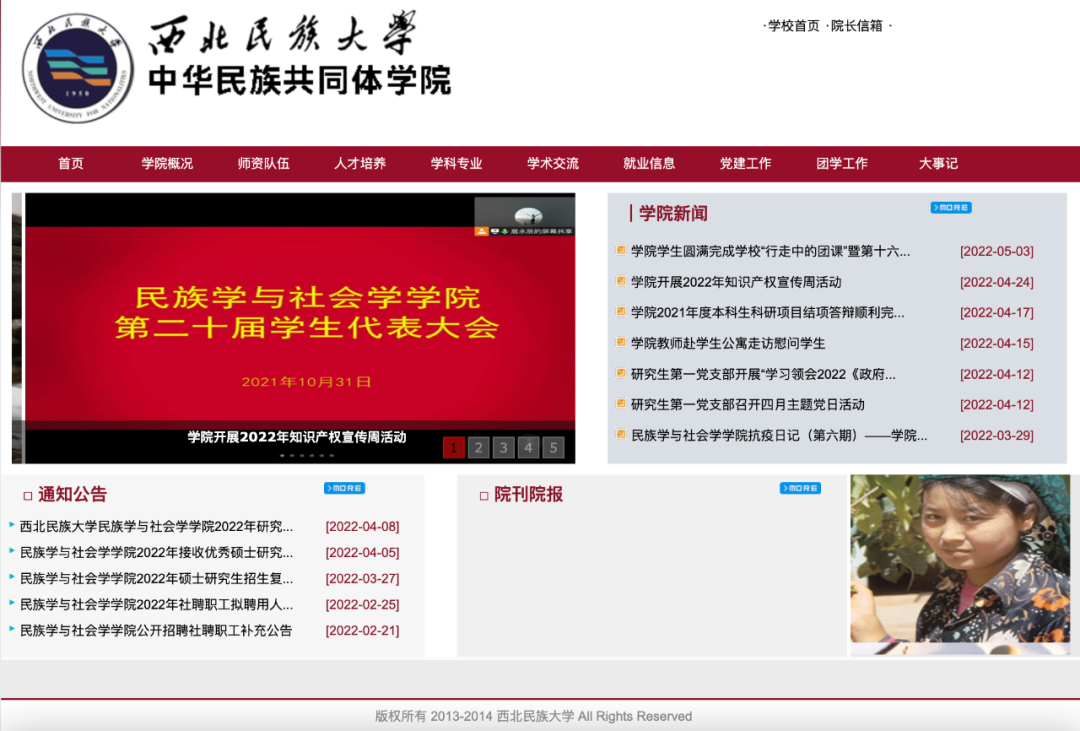Open notice 民族学与社会学学院公开招聘社聘职工补充公告
The height and width of the screenshot is (731, 1080).
[156, 630]
